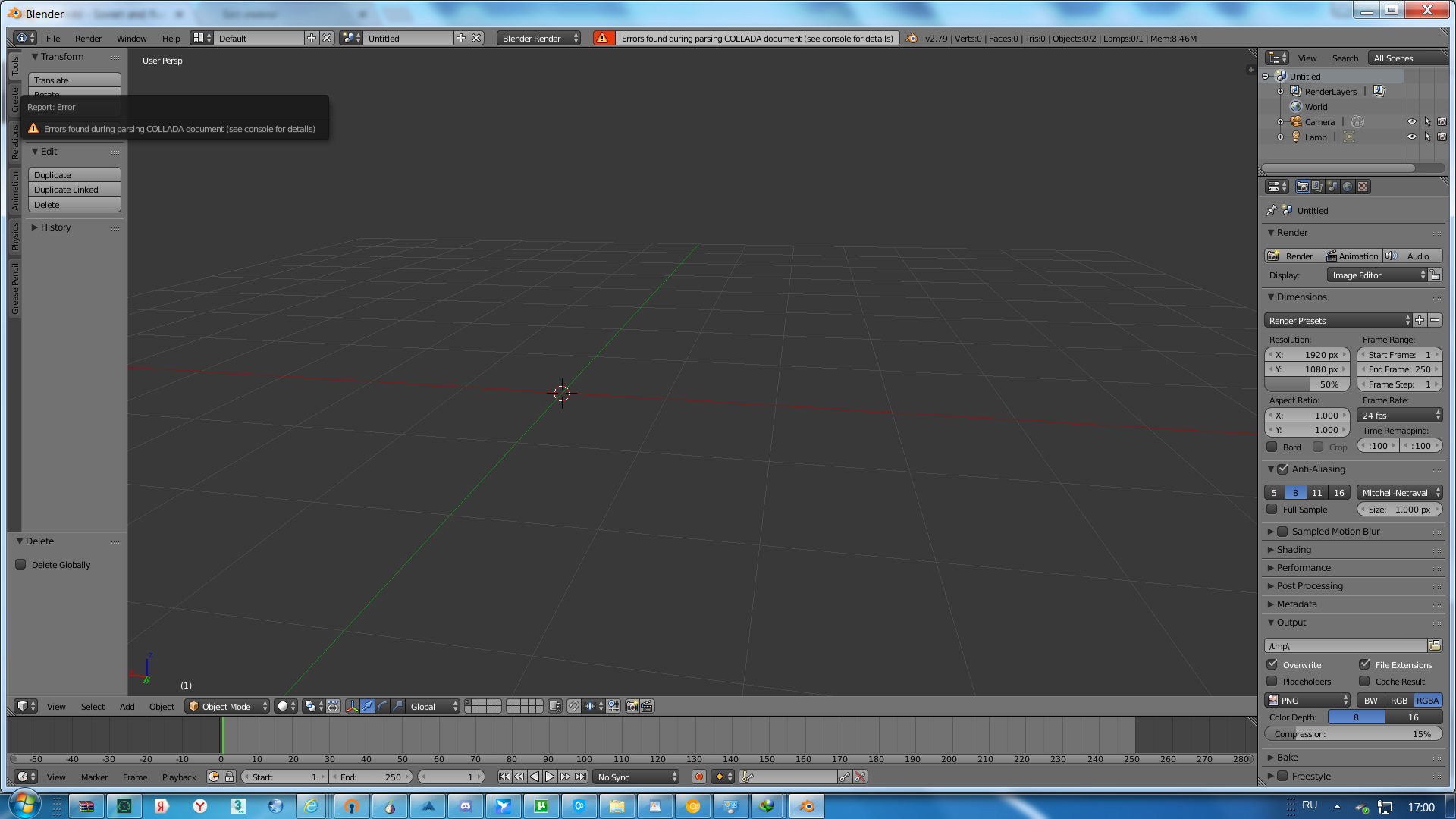Open the Scene properties tab
Screen dimensions: 1456x819
1332,187
